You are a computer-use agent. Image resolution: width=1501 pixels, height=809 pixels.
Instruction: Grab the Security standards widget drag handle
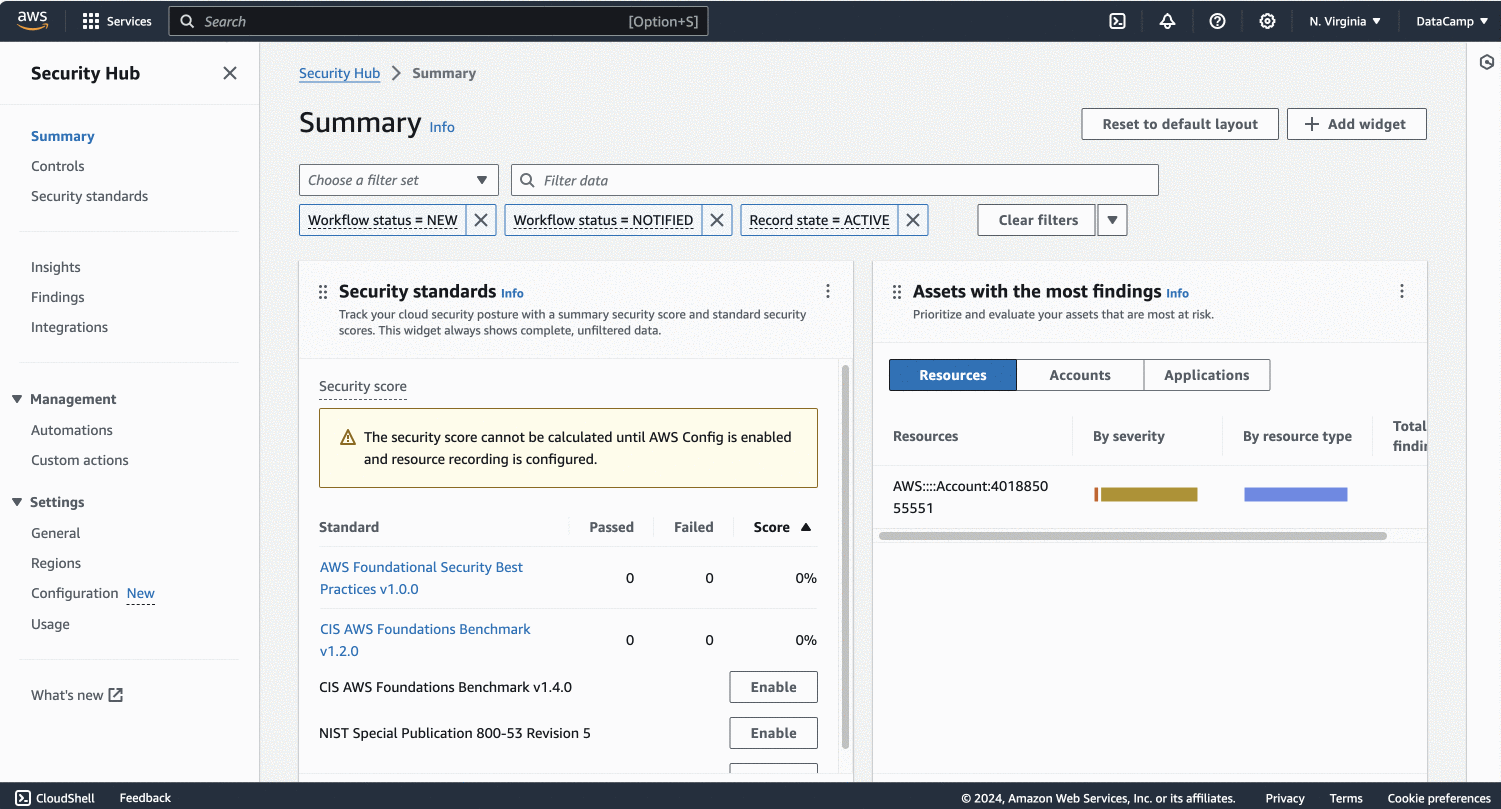point(323,292)
